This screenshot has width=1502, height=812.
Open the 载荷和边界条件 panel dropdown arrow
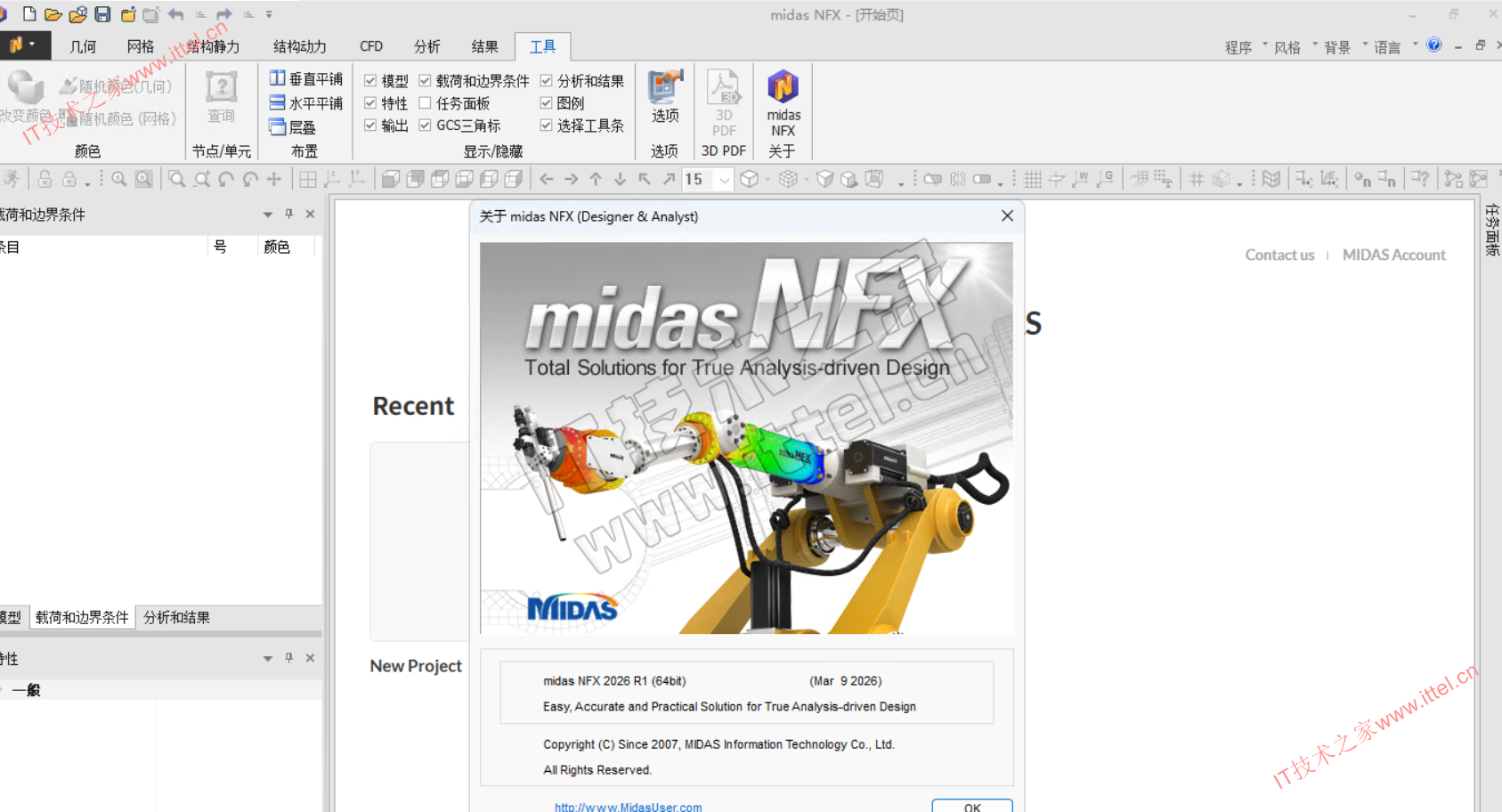coord(267,215)
